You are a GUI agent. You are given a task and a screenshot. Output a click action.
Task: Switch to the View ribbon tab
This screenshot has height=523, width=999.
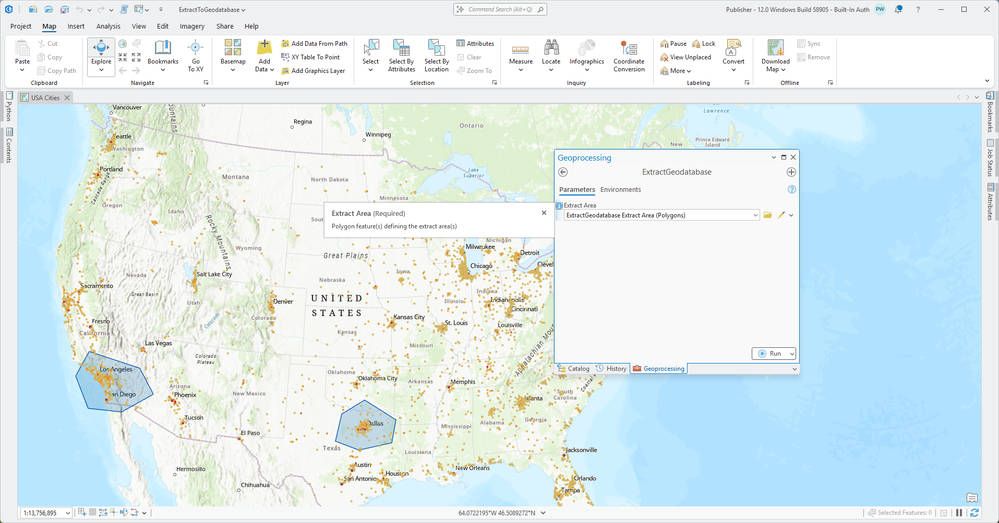139,26
